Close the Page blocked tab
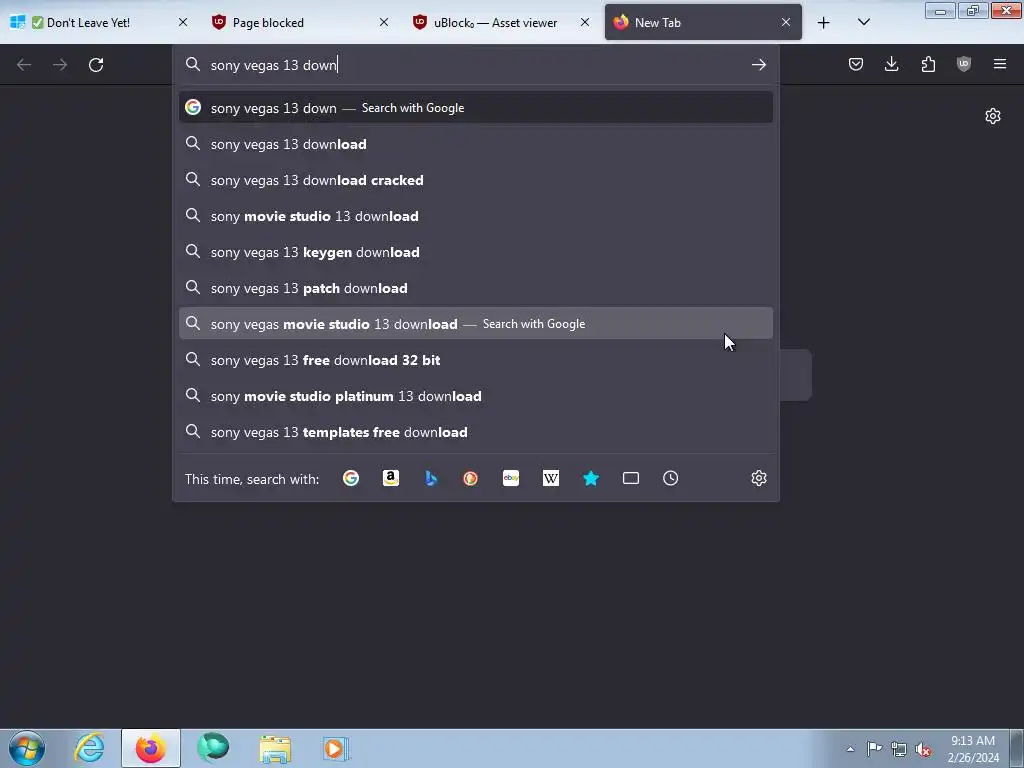This screenshot has height=768, width=1024. (x=384, y=22)
